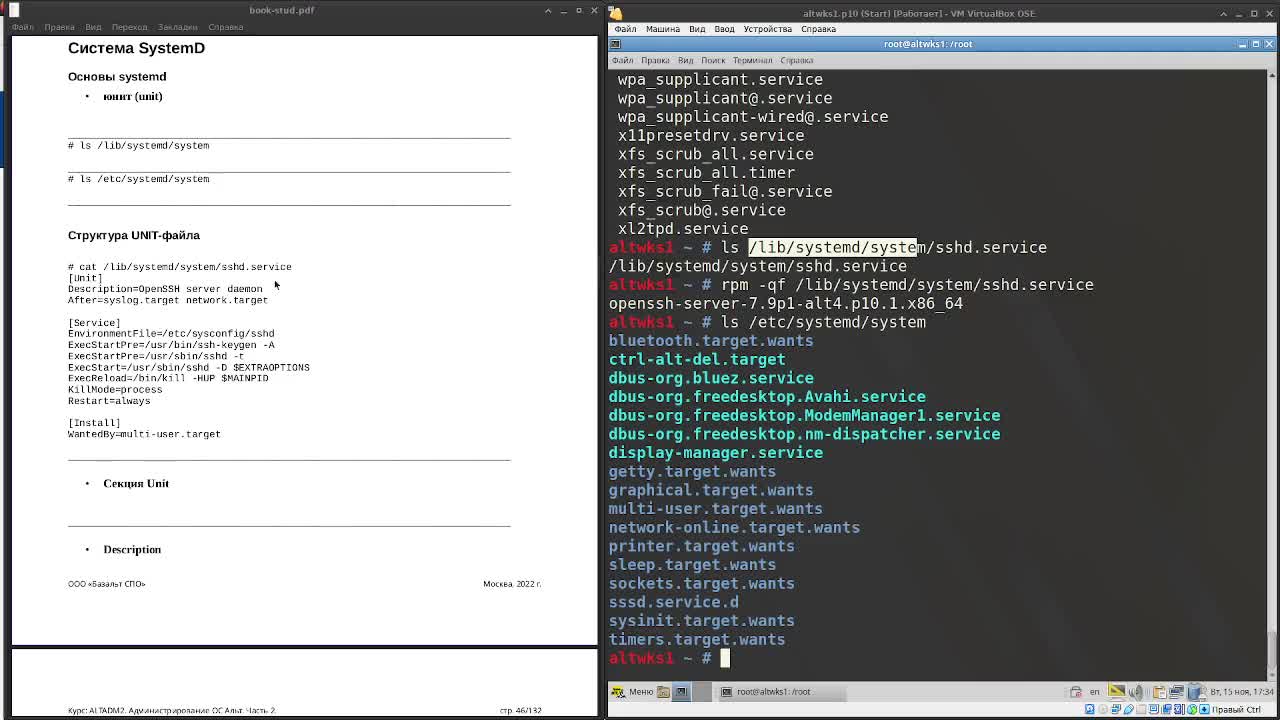Click the Меню start button in guest panel
This screenshot has width=1280, height=720.
632,692
